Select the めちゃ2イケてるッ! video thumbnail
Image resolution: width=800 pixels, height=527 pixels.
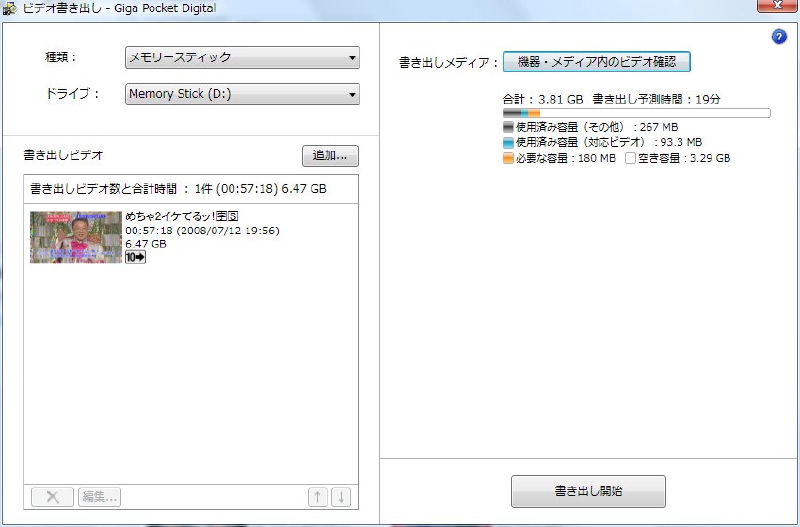pyautogui.click(x=76, y=237)
